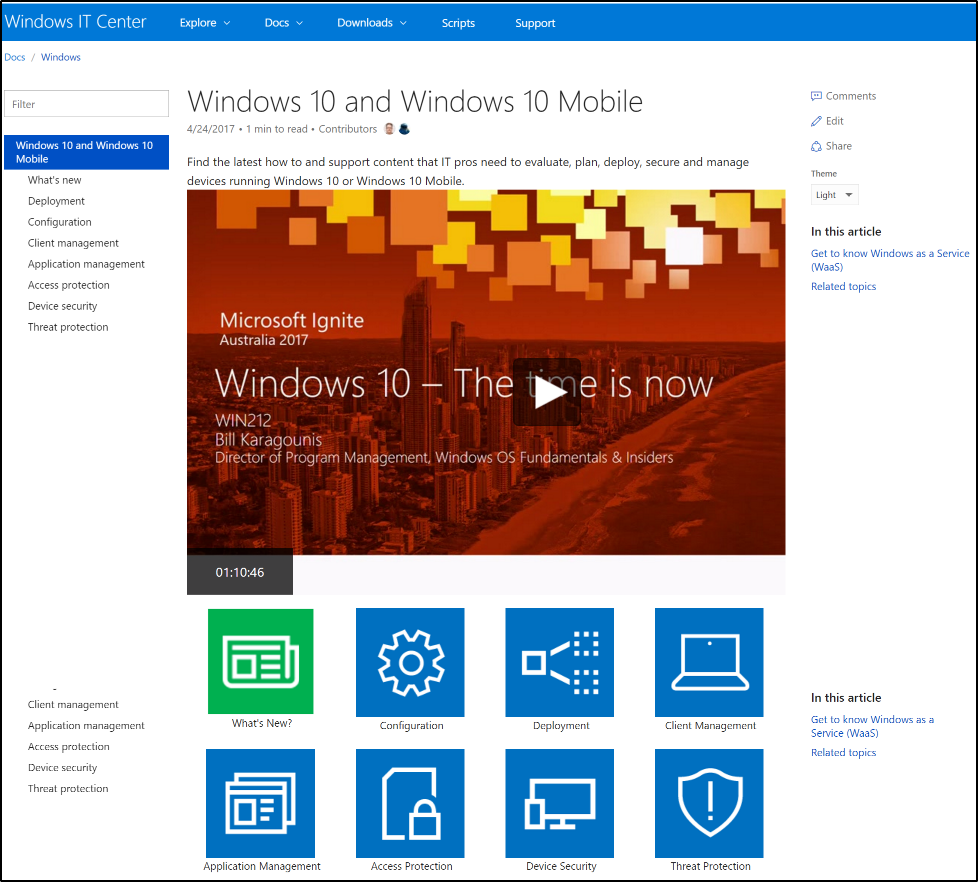The height and width of the screenshot is (882, 978).
Task: Select Access protection in lower sidebar
Action: point(69,747)
